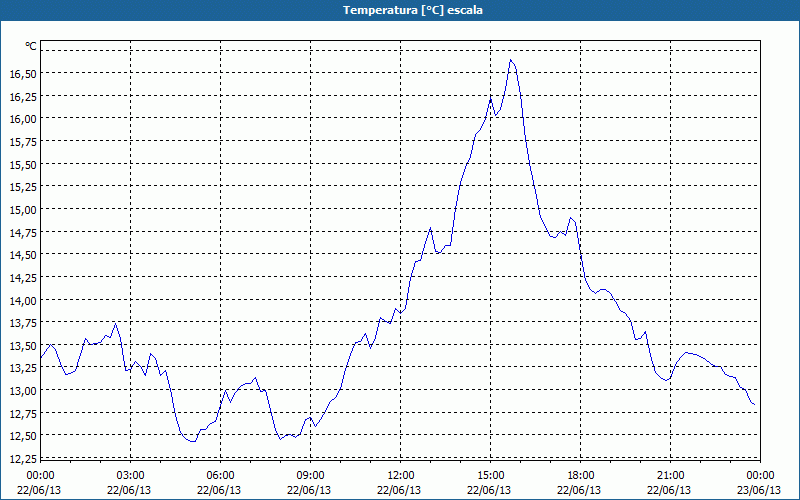This screenshot has height=500, width=800.
Task: Click the 15:00 time label
Action: (x=490, y=476)
